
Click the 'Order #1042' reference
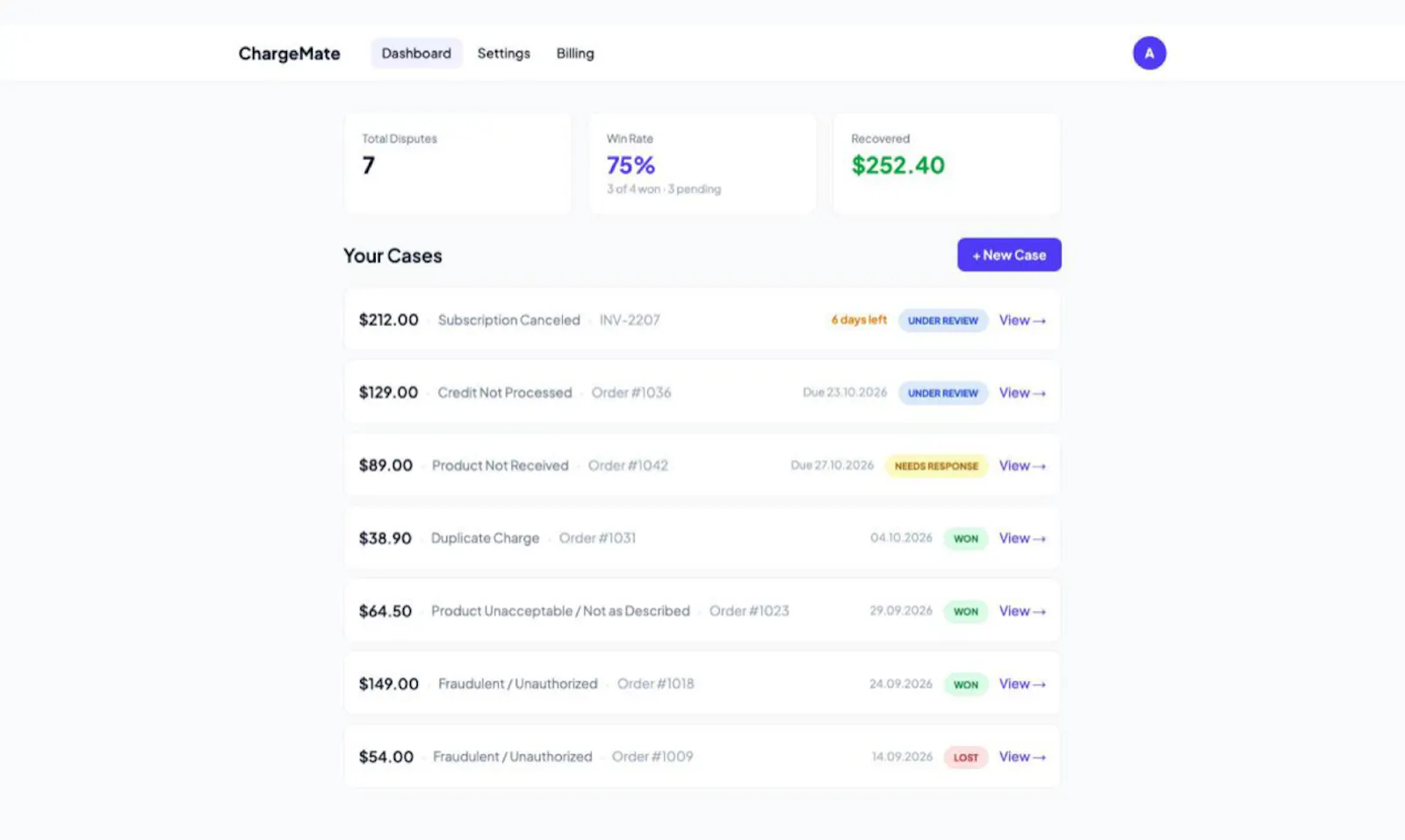628,465
